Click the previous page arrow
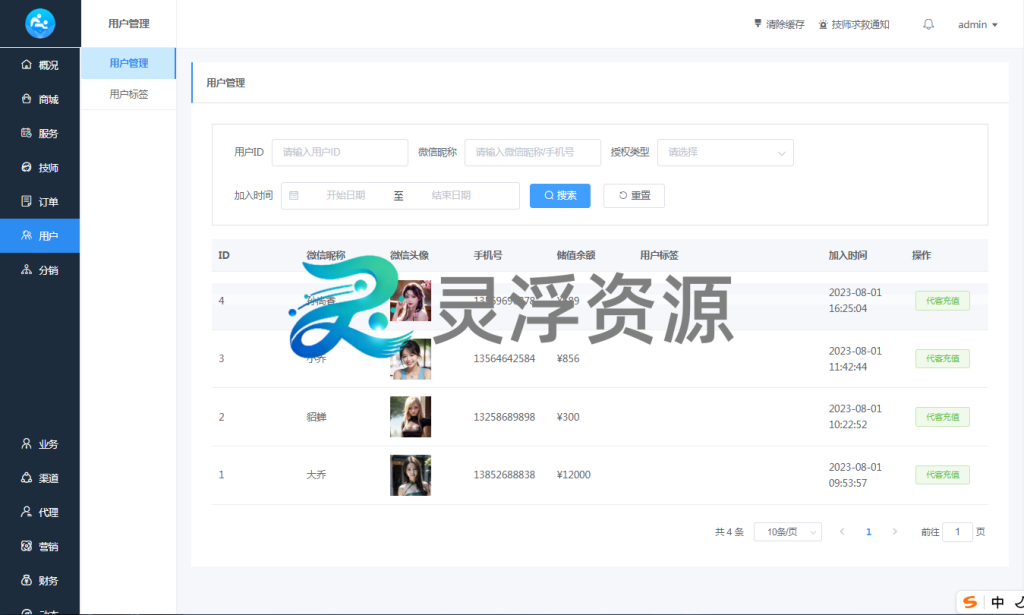Screen dimensions: 1024x615 point(842,532)
